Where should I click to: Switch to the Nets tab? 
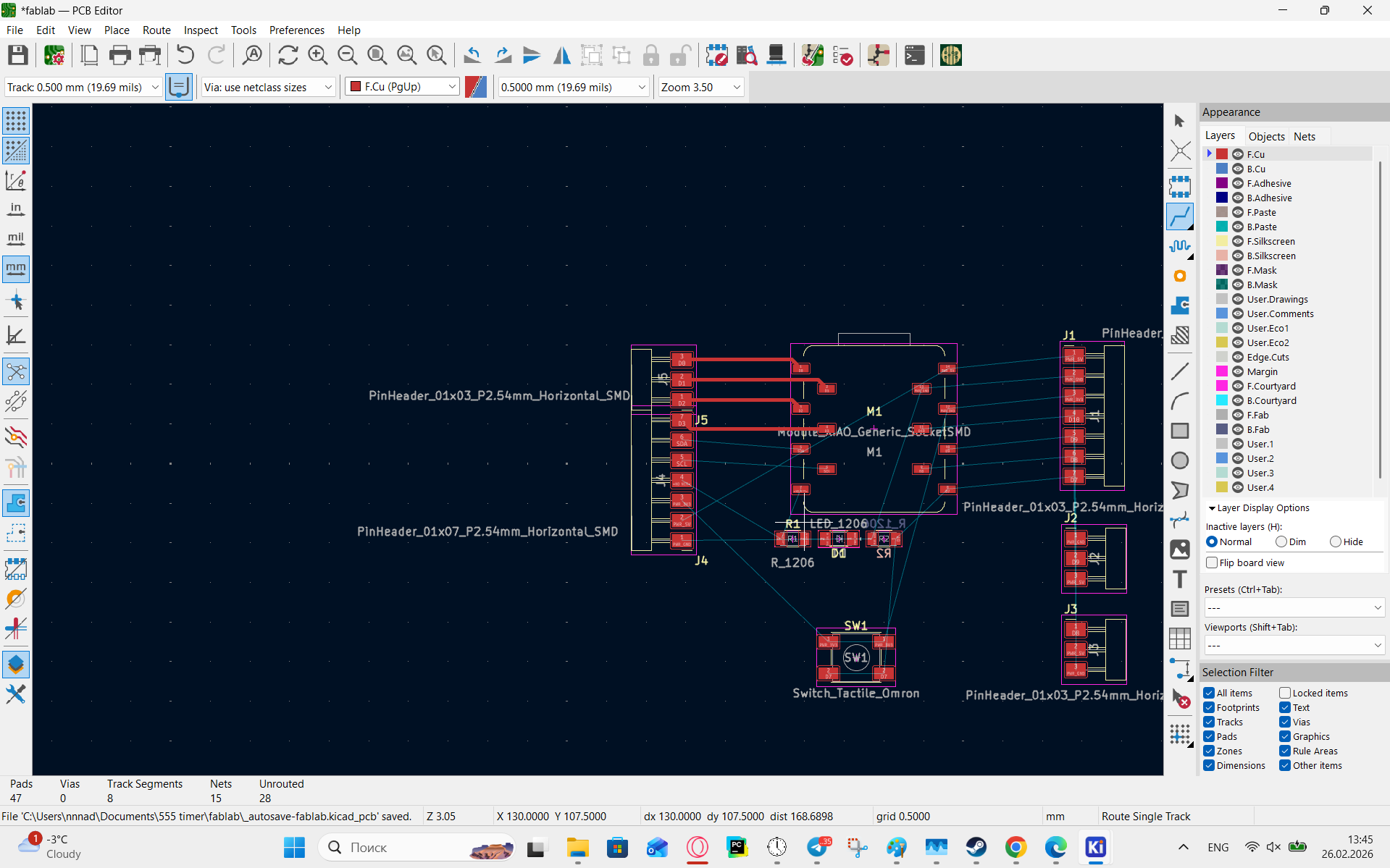(1304, 136)
